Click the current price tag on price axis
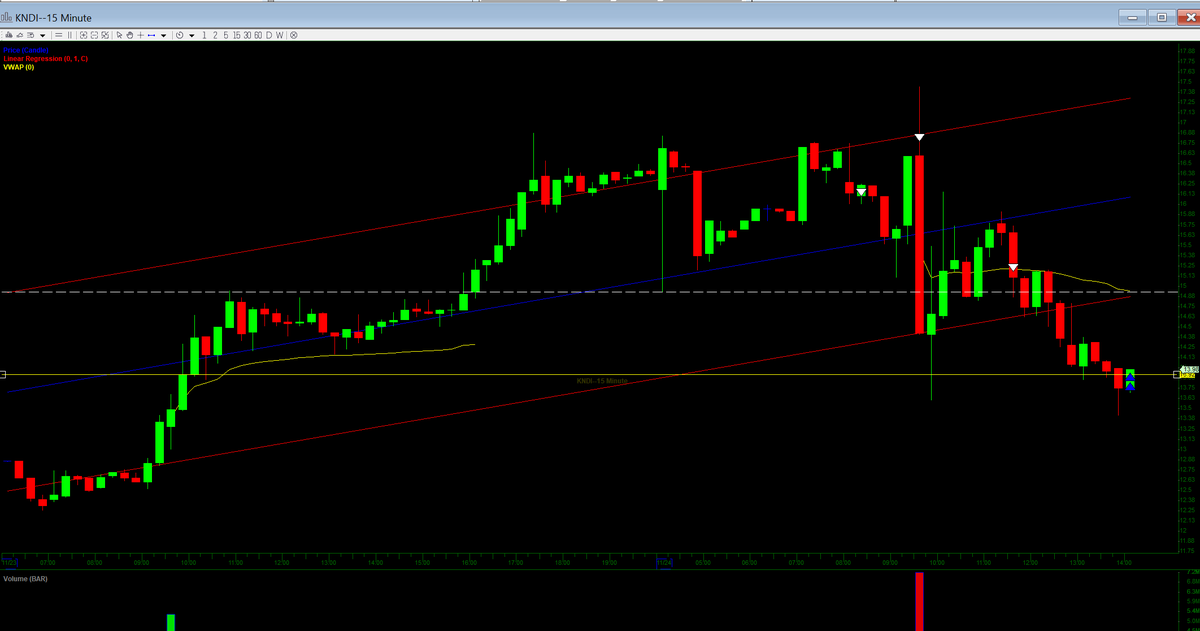 click(x=1188, y=371)
